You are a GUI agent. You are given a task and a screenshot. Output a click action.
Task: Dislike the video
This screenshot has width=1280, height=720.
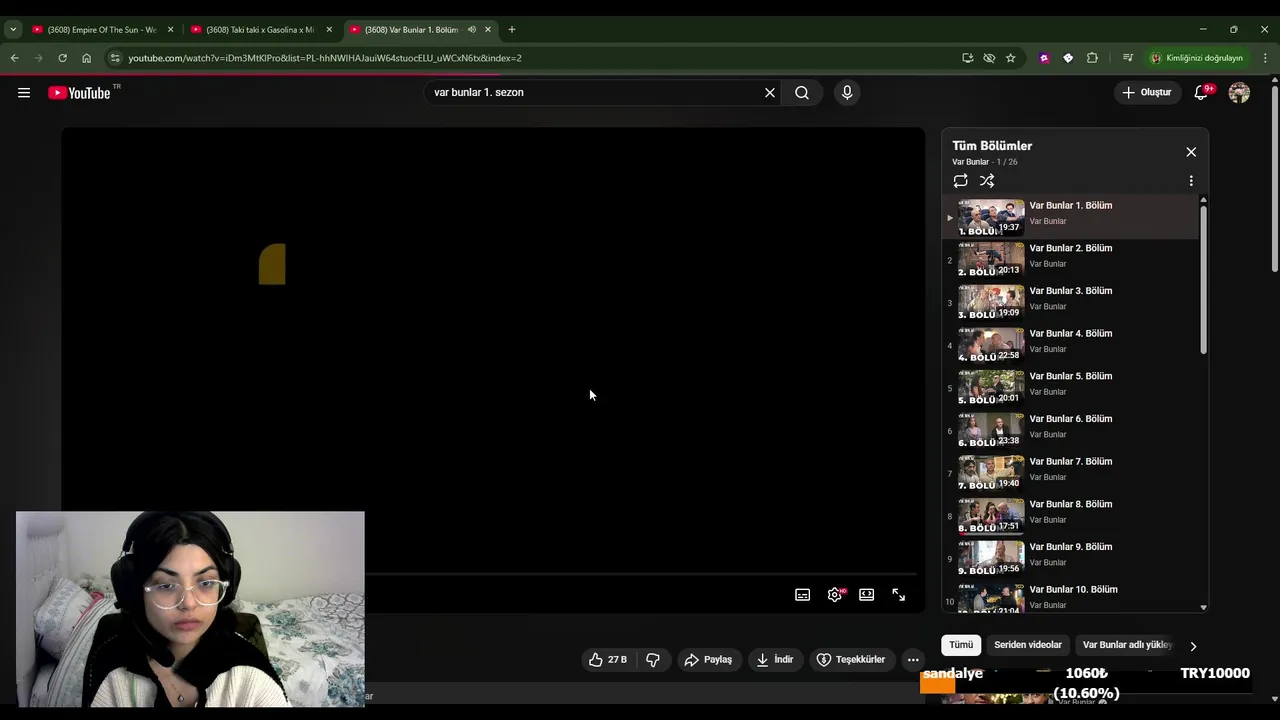653,659
